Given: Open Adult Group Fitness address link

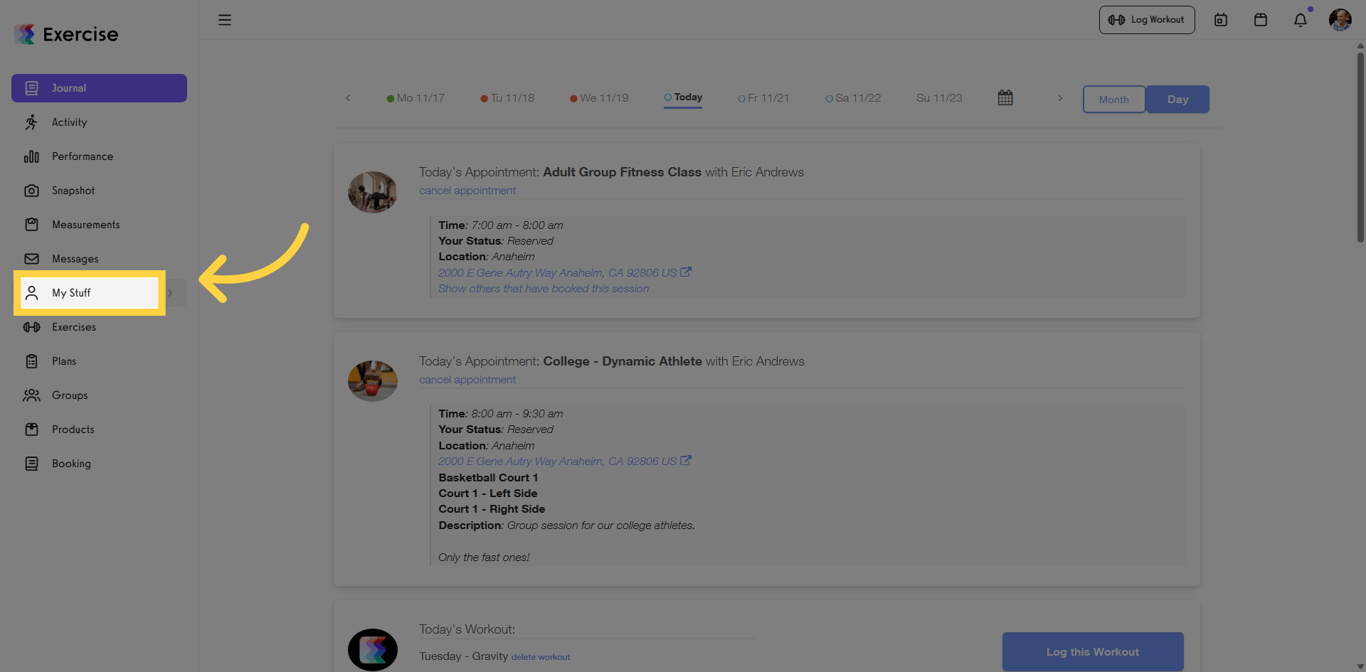Looking at the screenshot, I should coord(557,272).
